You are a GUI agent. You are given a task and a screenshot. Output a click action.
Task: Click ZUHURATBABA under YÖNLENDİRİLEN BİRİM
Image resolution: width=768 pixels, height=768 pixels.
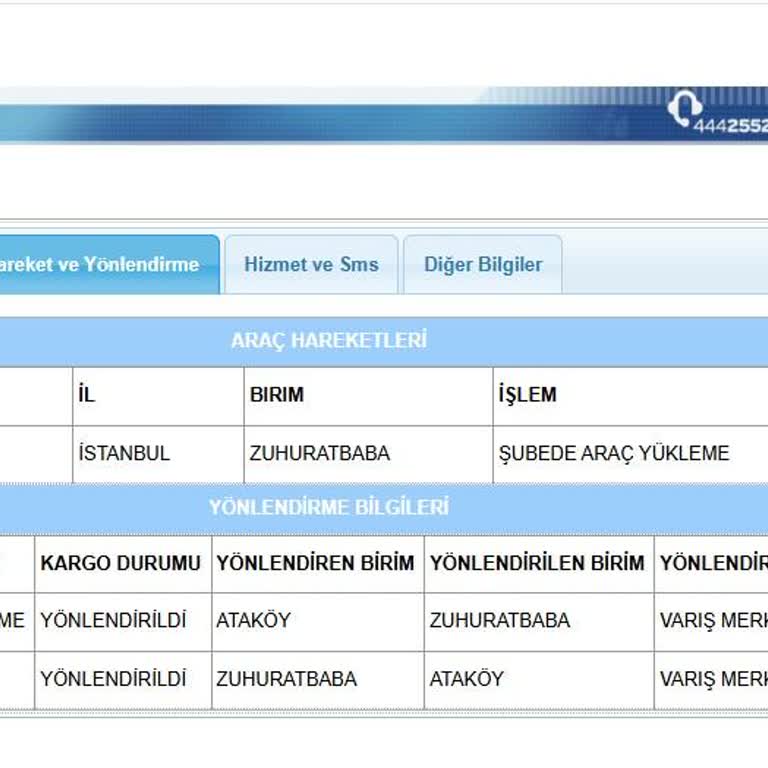click(x=539, y=621)
